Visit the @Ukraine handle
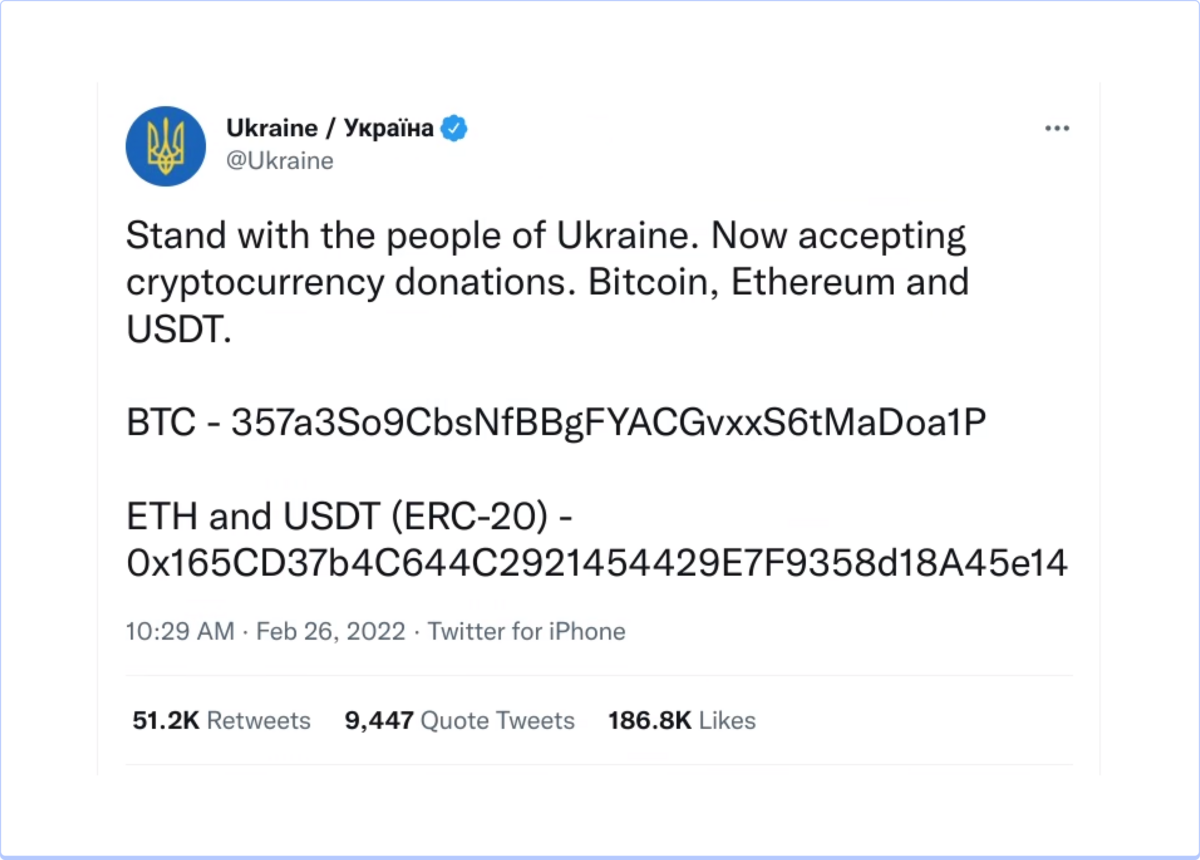Viewport: 1200px width, 860px height. click(x=280, y=160)
